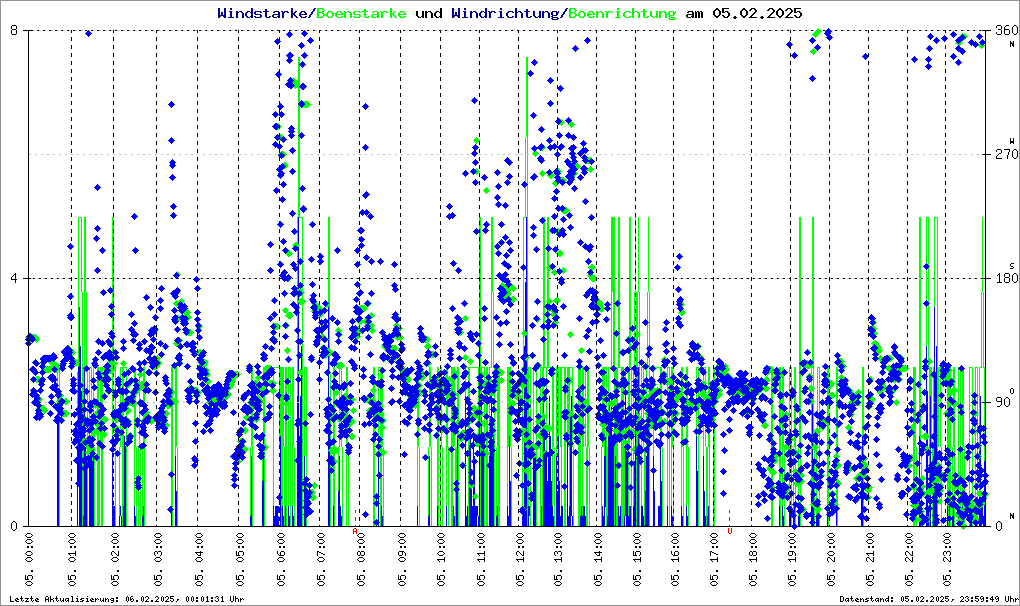1020x606 pixels.
Task: Click the "8" wind speed axis value
Action: (14, 31)
